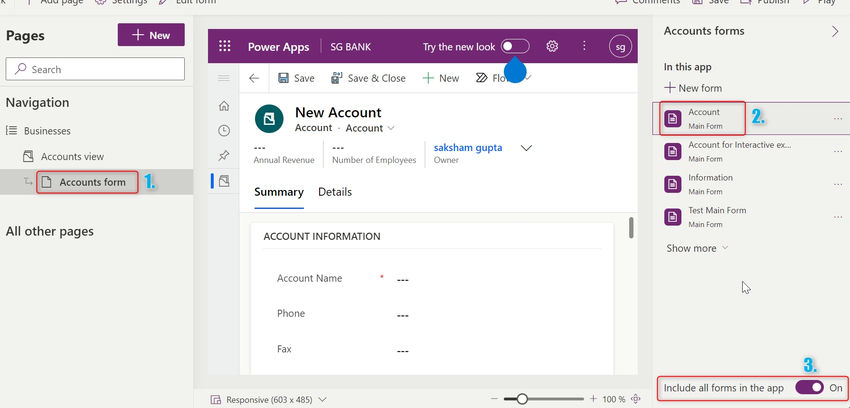
Task: Go to the Home icon in the preview sidebar
Action: point(223,106)
